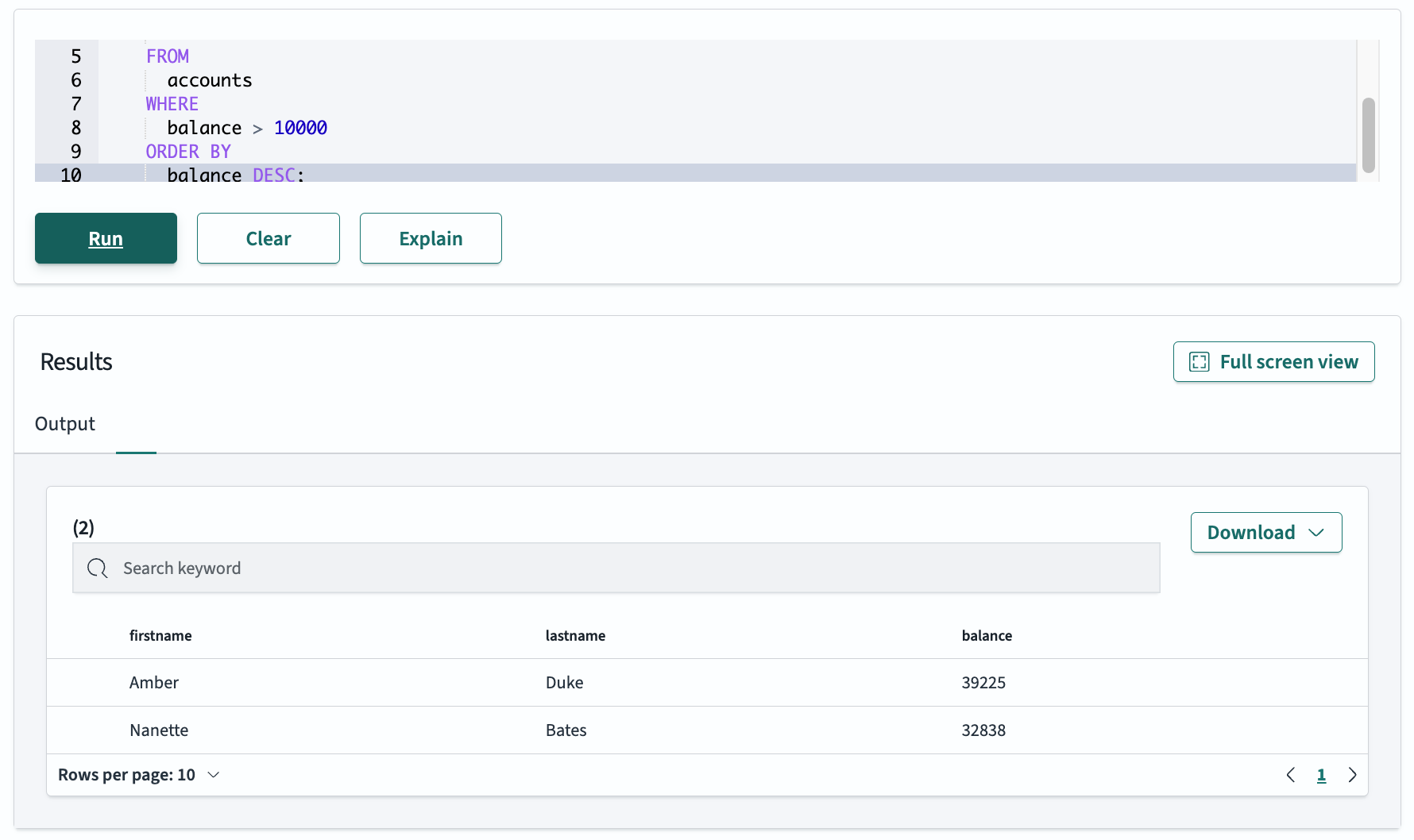Image resolution: width=1414 pixels, height=840 pixels.
Task: Go to next results page arrow
Action: (1352, 775)
